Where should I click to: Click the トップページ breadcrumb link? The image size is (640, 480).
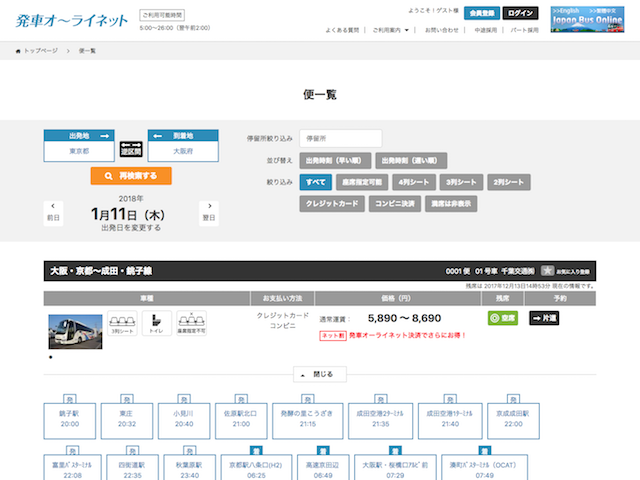click(41, 51)
